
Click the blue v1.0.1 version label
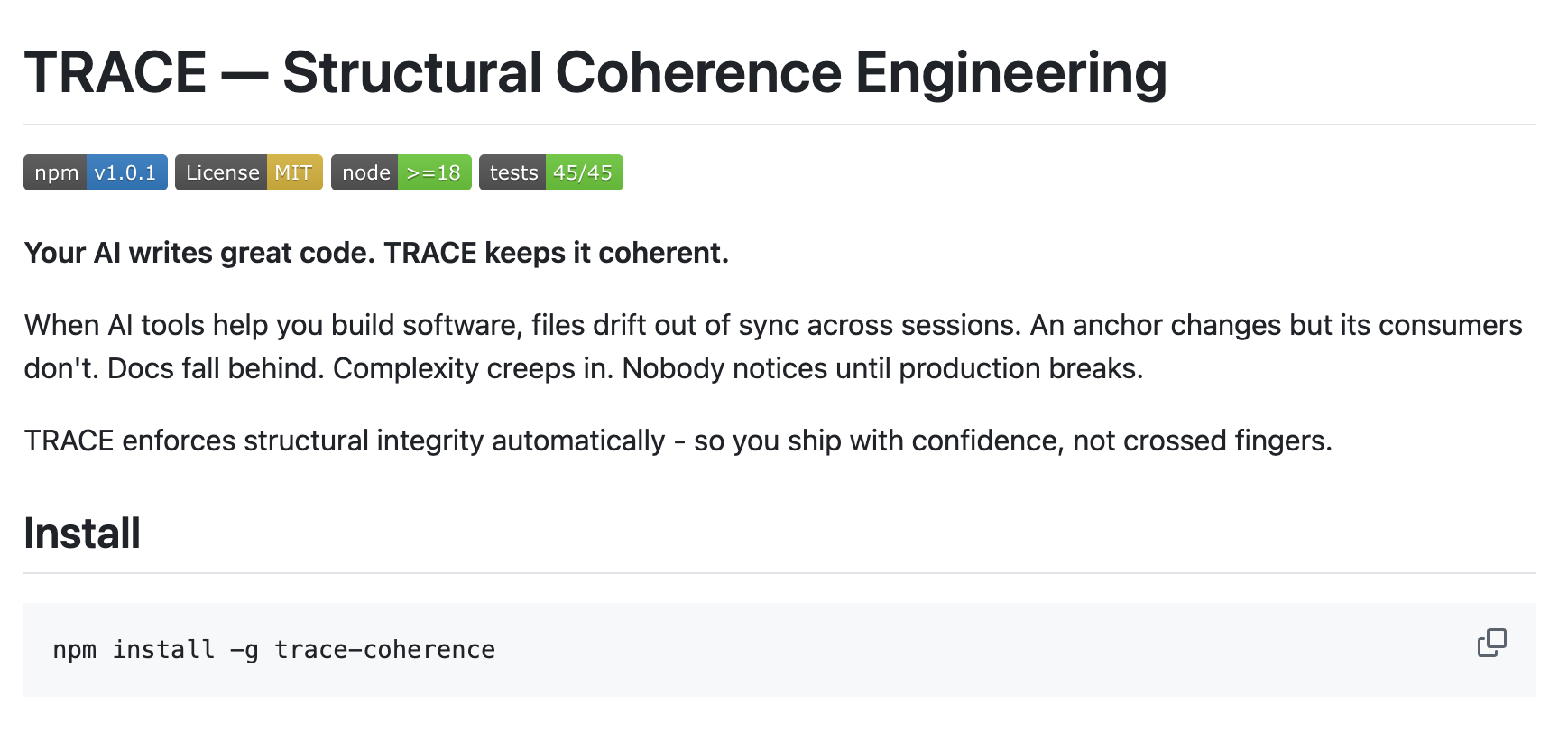click(x=125, y=172)
